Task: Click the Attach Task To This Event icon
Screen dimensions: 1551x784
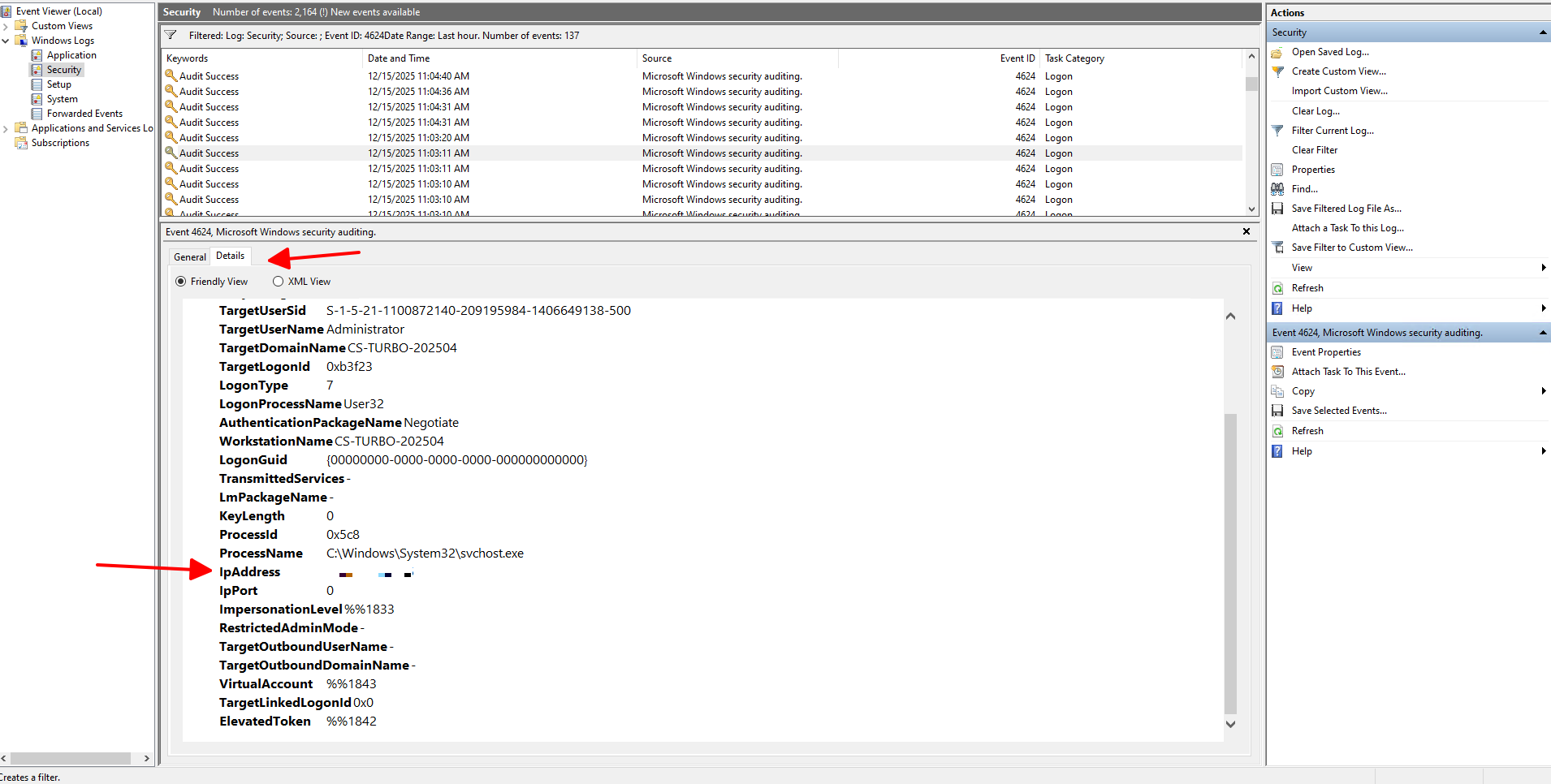Action: tap(1277, 372)
